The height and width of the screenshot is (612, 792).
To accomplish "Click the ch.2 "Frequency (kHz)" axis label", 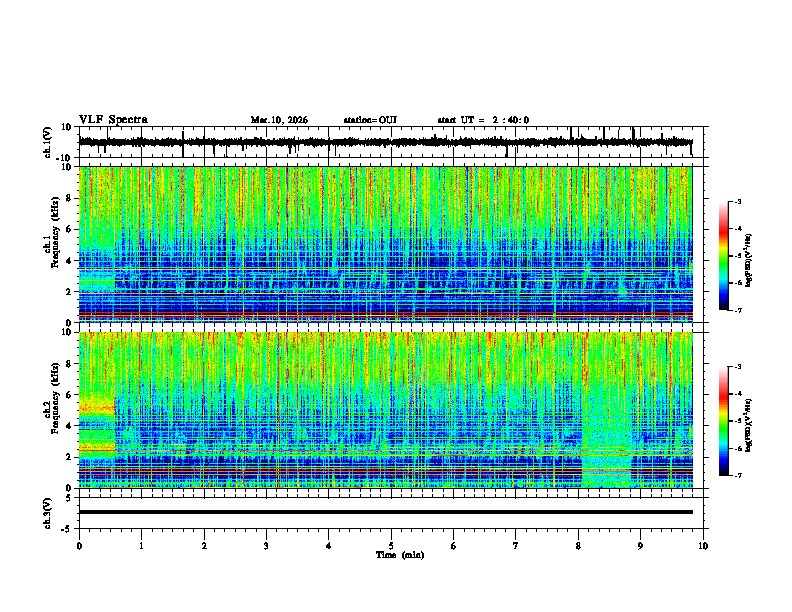I will 55,398.
